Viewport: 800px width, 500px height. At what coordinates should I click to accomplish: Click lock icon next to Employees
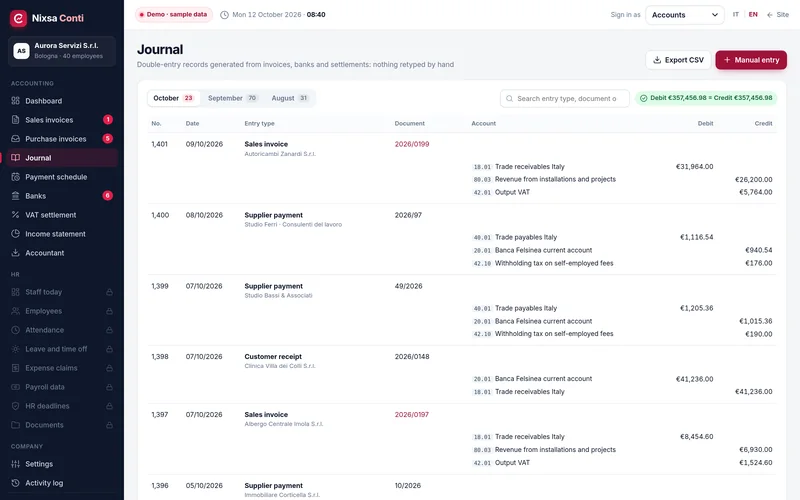pos(109,311)
